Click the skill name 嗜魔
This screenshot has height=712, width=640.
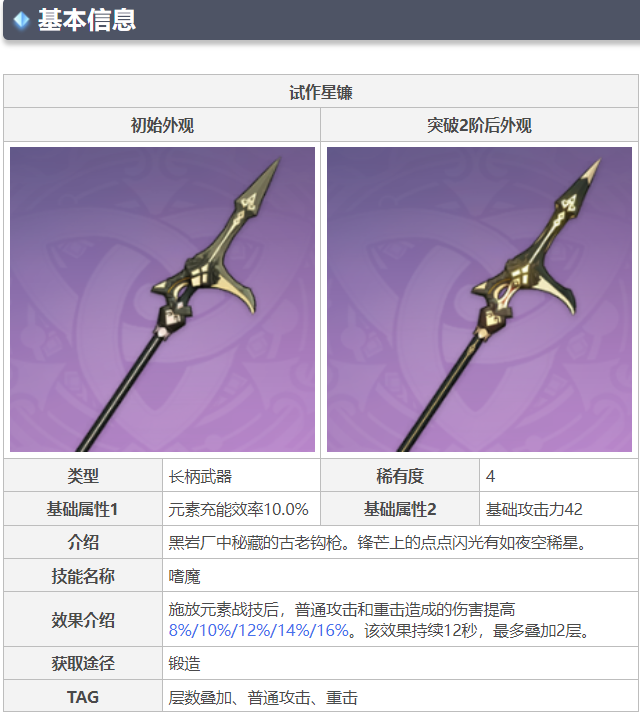point(184,576)
